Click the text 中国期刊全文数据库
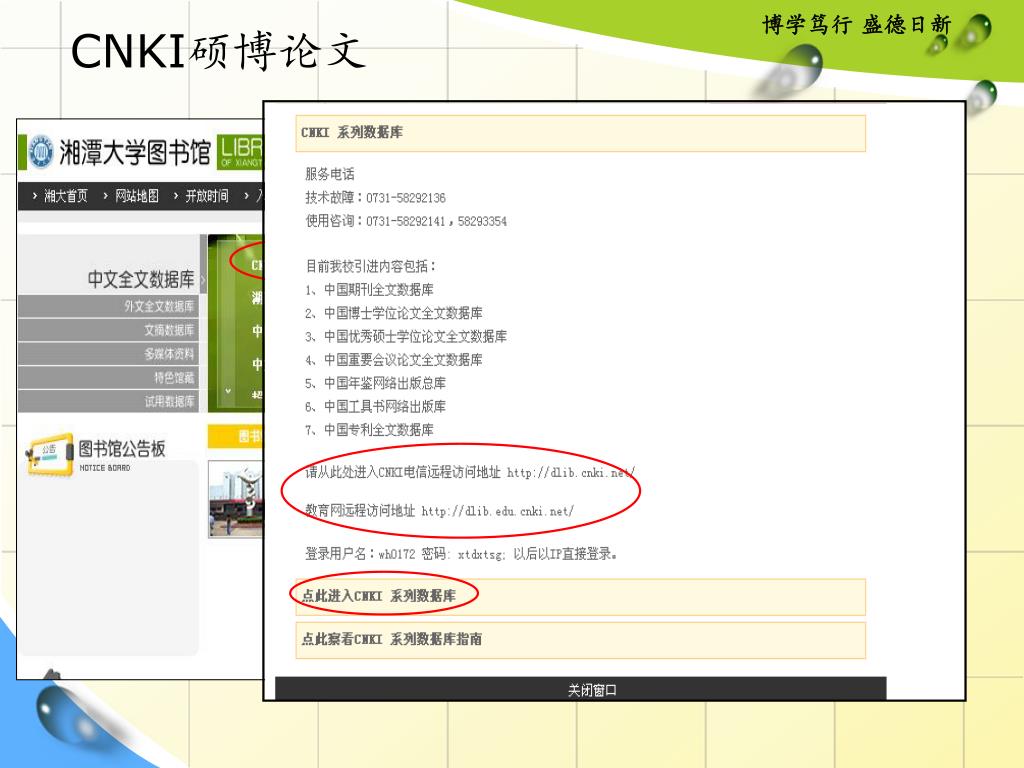Image resolution: width=1024 pixels, height=768 pixels. (379, 289)
